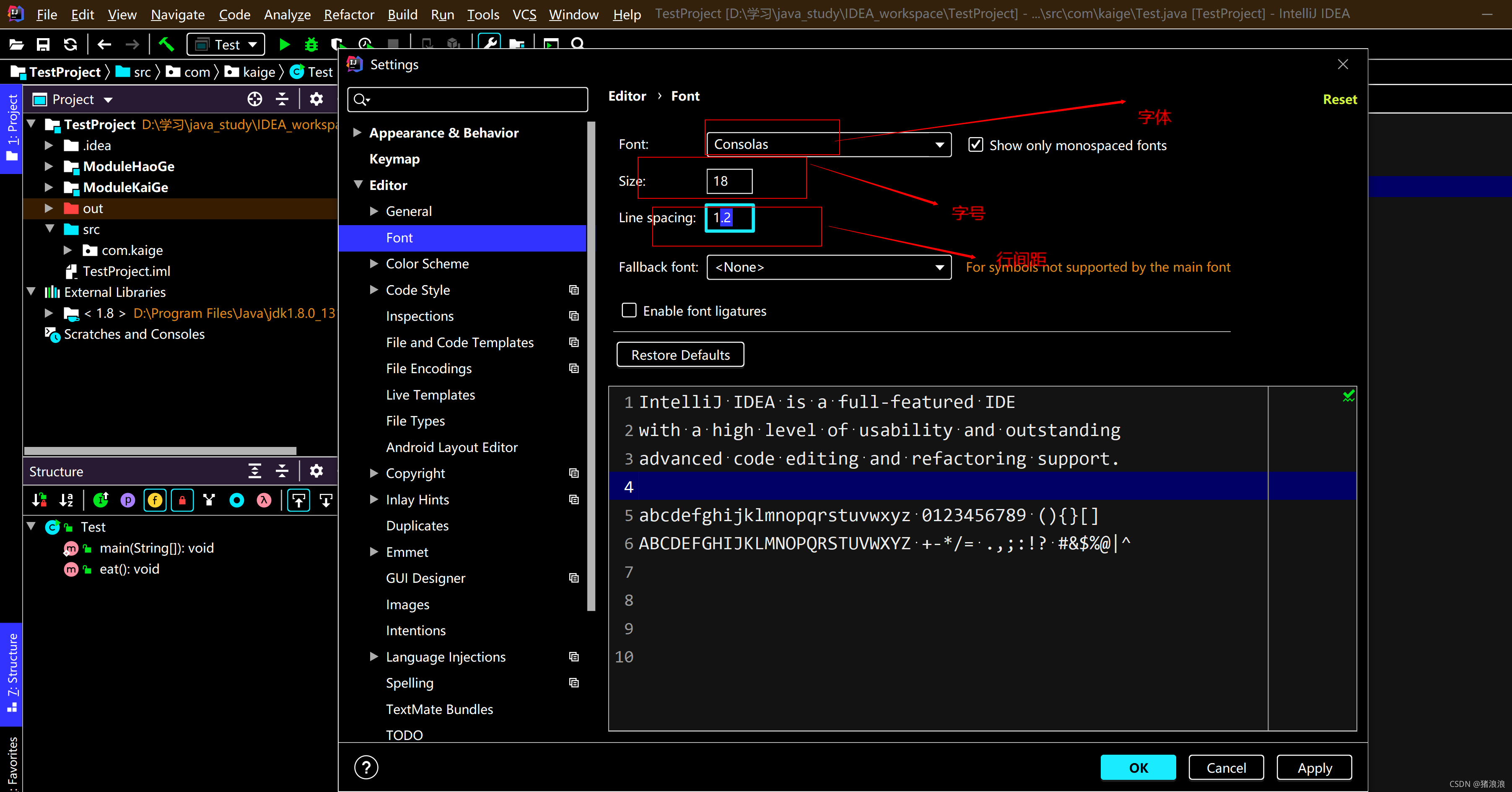Expand Color Scheme settings

point(374,264)
